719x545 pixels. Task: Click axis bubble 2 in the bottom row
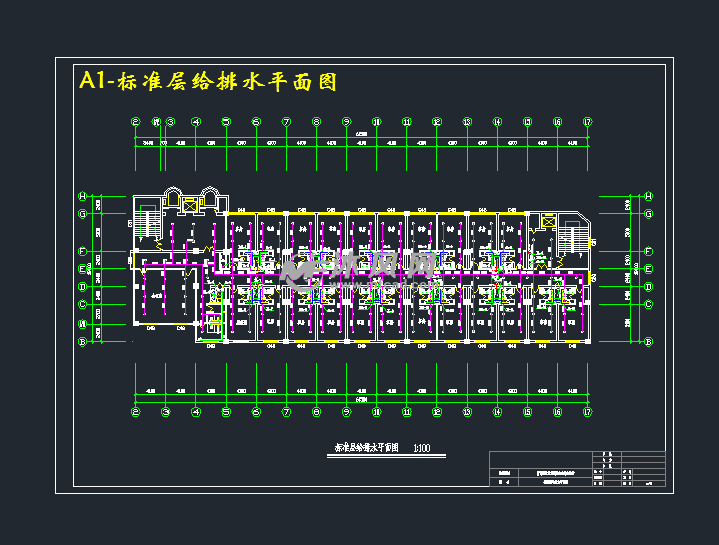coord(137,410)
